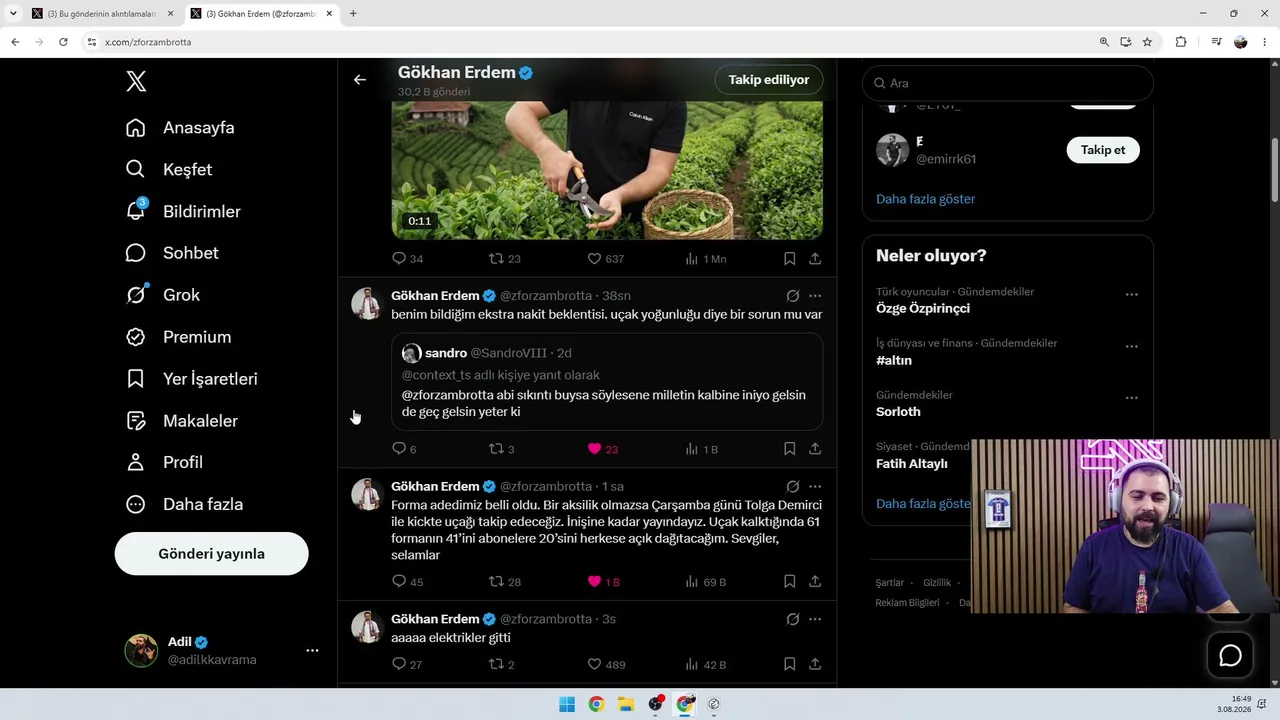Image resolution: width=1280 pixels, height=720 pixels.
Task: Share the tweet quoting sandro
Action: coord(815,449)
